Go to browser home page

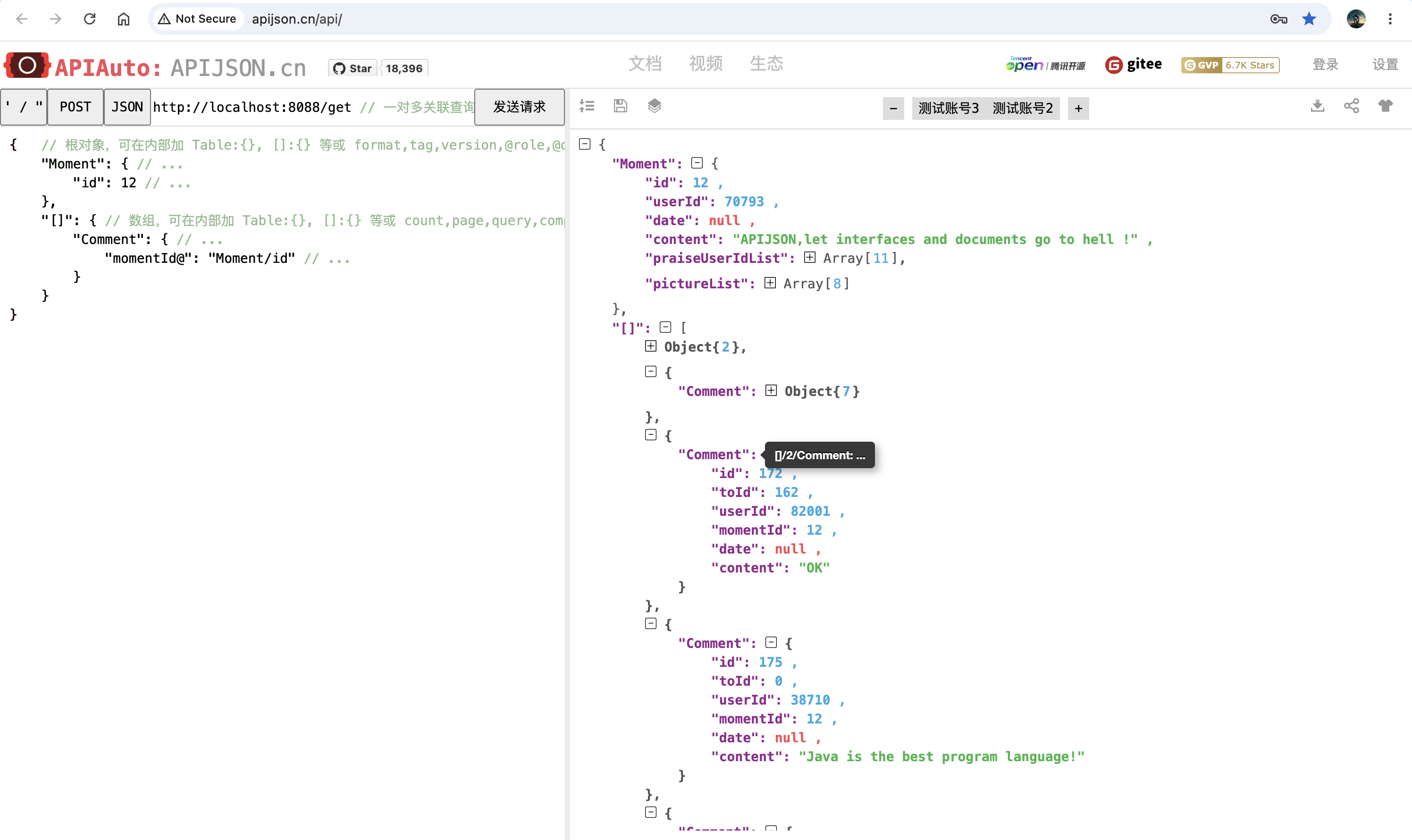[x=123, y=19]
